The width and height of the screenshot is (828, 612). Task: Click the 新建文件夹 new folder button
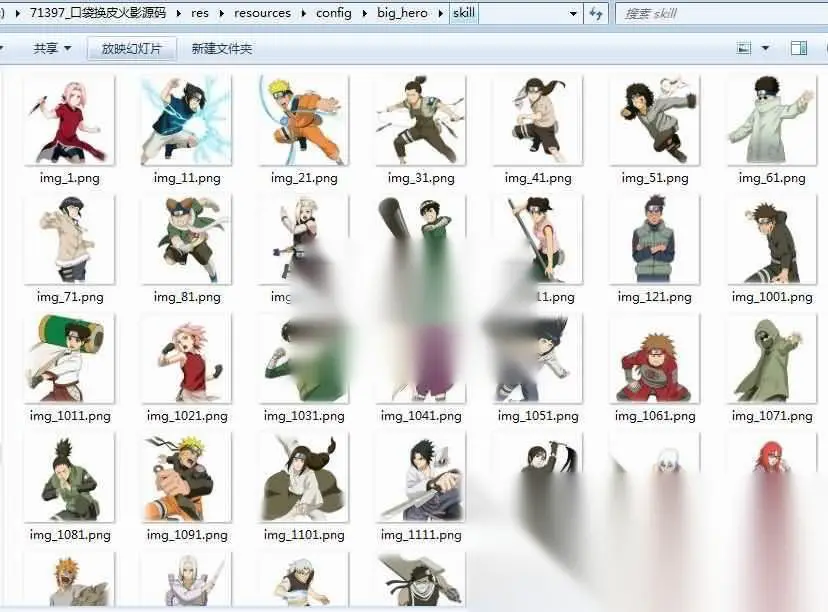click(x=222, y=49)
